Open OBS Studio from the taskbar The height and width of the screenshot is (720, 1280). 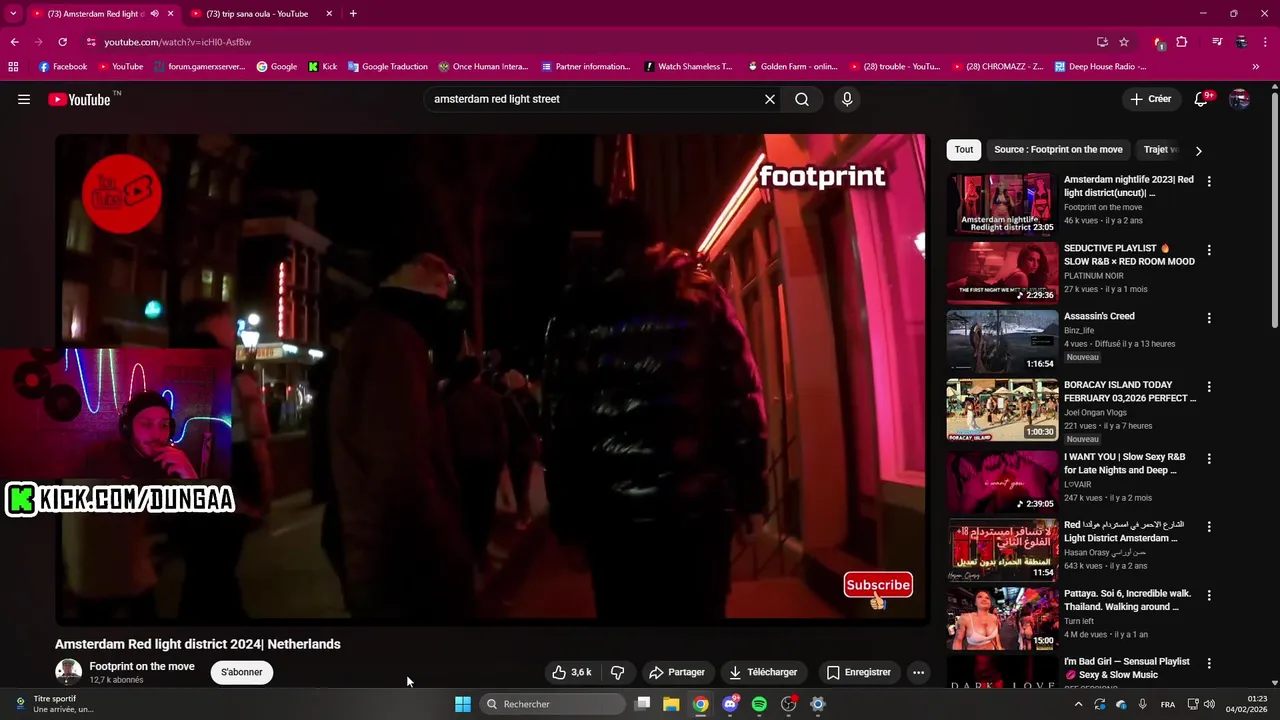coord(788,704)
